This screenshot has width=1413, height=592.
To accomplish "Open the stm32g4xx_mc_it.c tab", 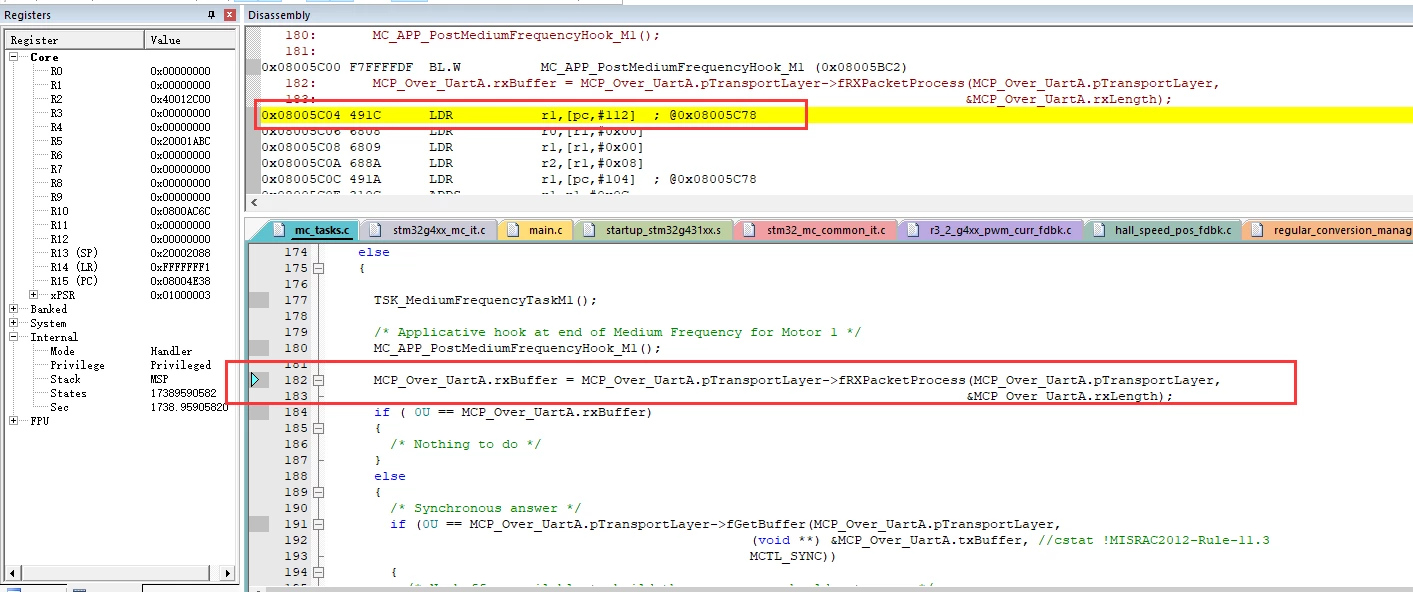I will coord(428,230).
